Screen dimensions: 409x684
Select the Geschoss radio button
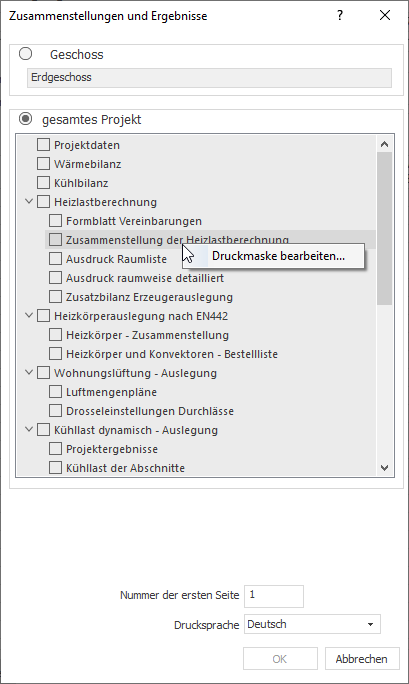(x=26, y=54)
